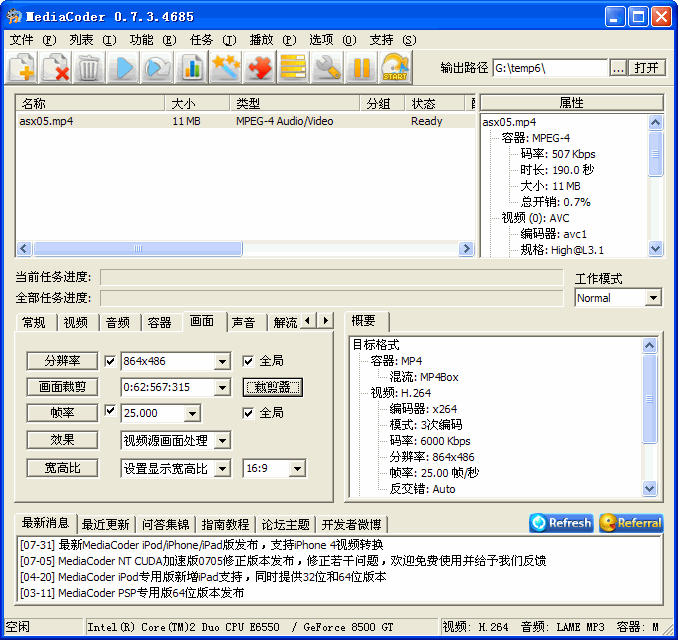Image resolution: width=678 pixels, height=640 pixels.
Task: Click the 打开 output folder button
Action: point(646,68)
